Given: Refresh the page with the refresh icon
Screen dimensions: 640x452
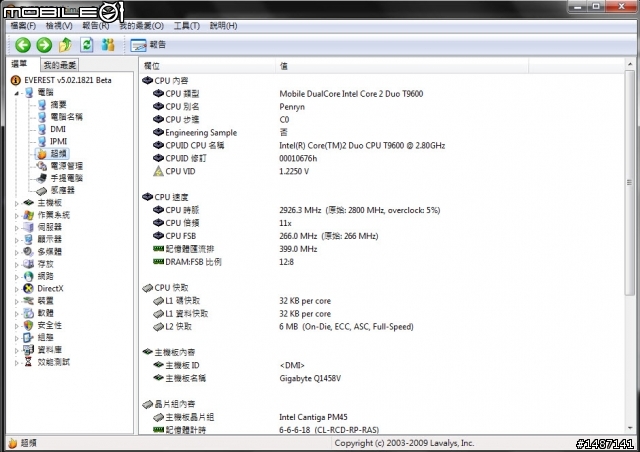Looking at the screenshot, I should pos(87,45).
